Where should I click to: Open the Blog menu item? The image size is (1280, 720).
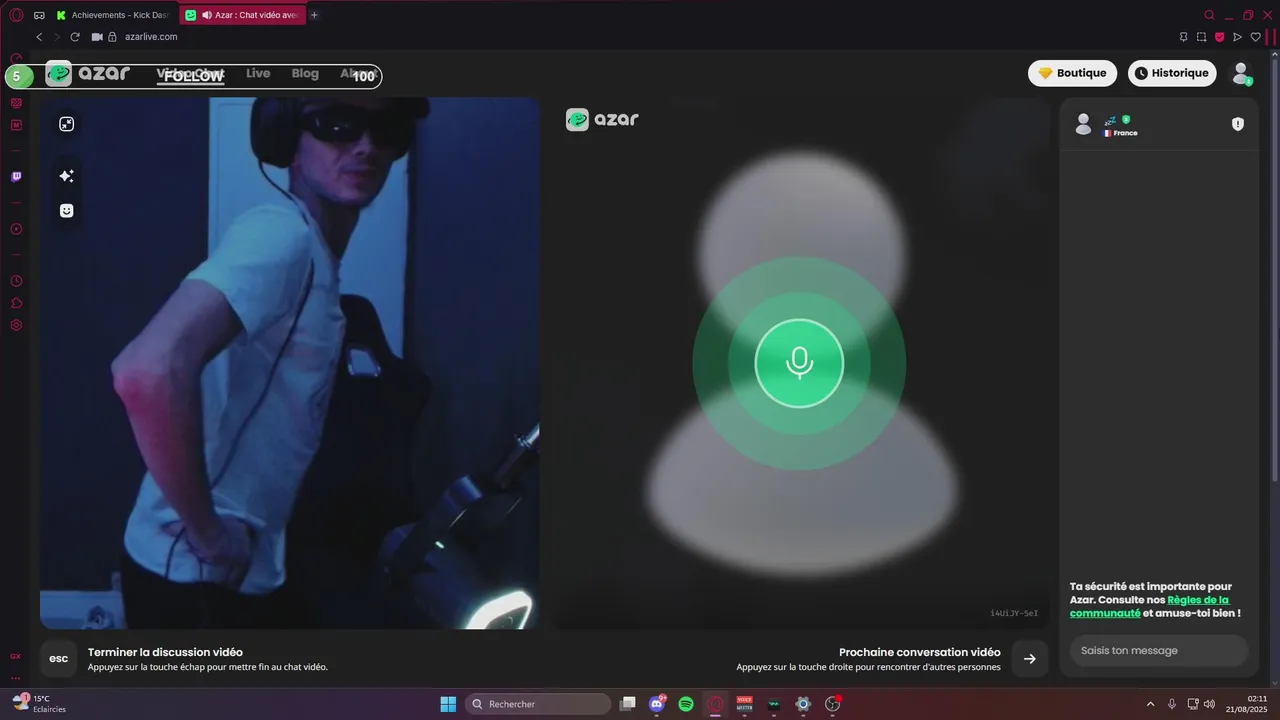pyautogui.click(x=305, y=74)
